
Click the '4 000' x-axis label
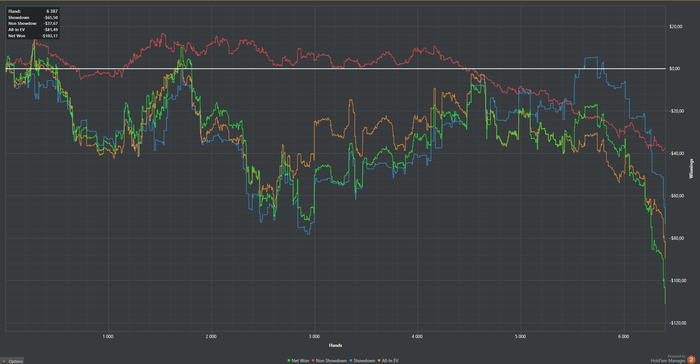pyautogui.click(x=417, y=337)
